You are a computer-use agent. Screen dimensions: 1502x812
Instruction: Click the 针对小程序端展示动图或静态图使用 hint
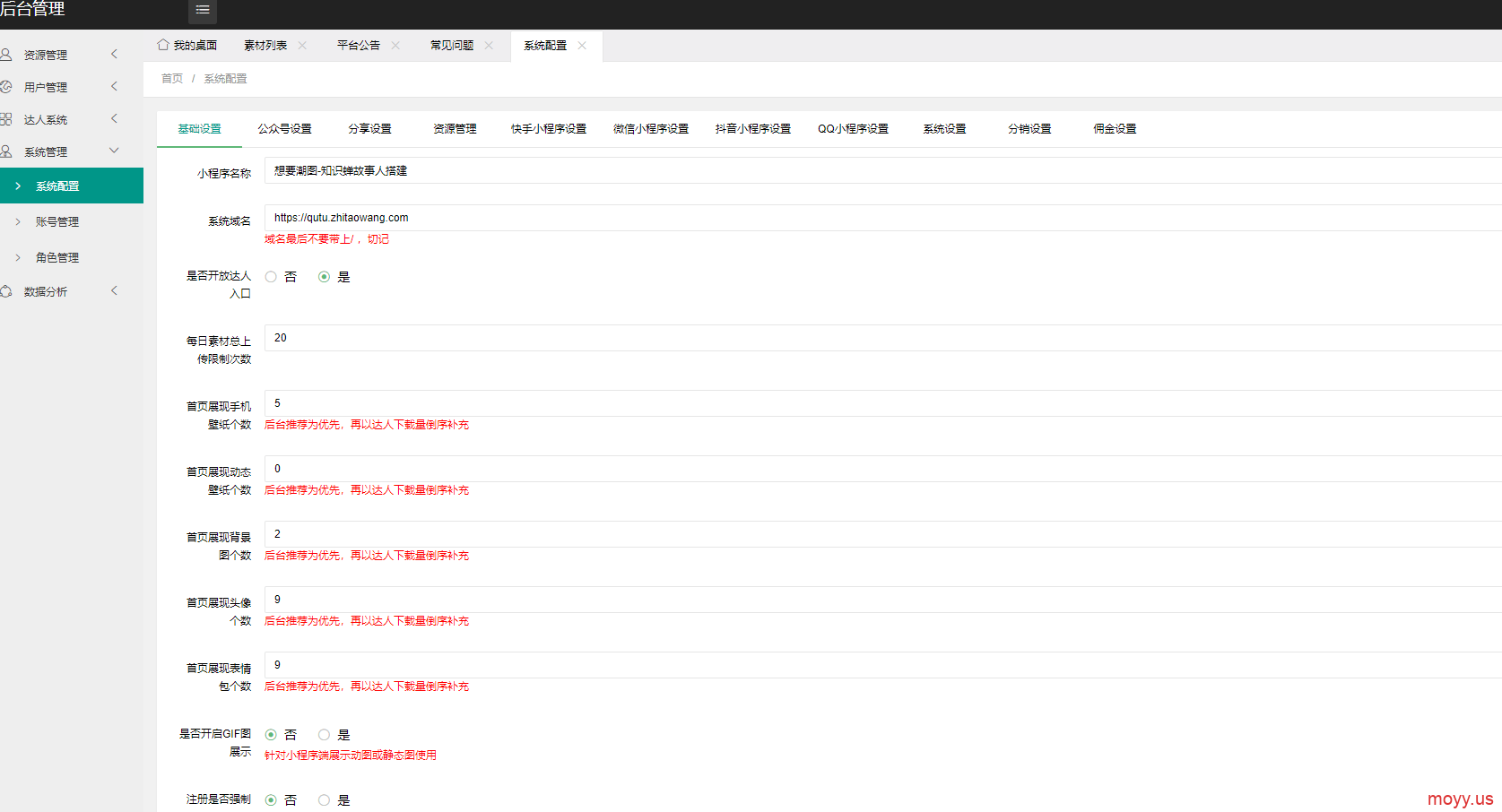pos(351,756)
